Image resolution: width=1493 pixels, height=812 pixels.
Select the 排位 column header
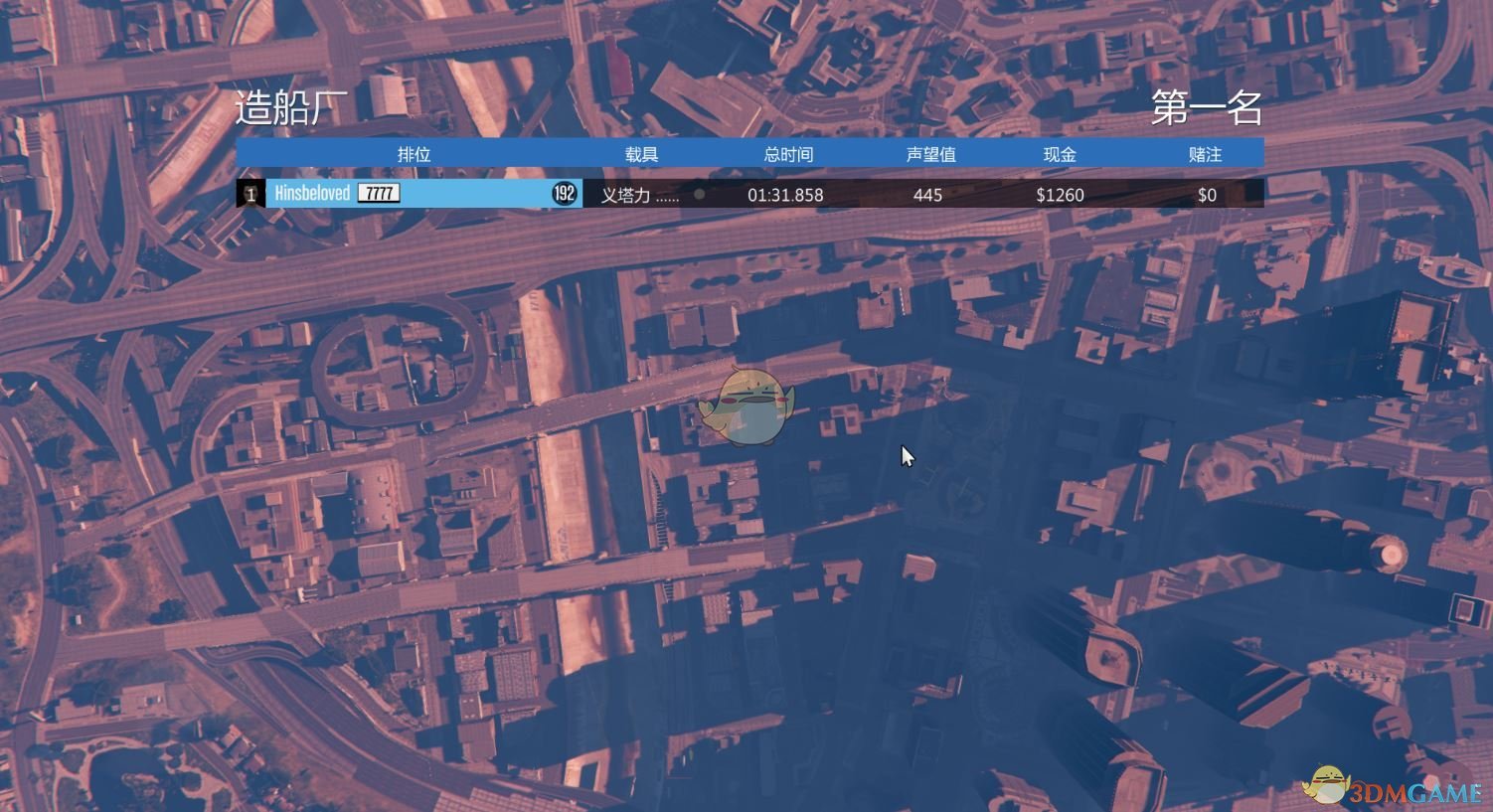[414, 154]
